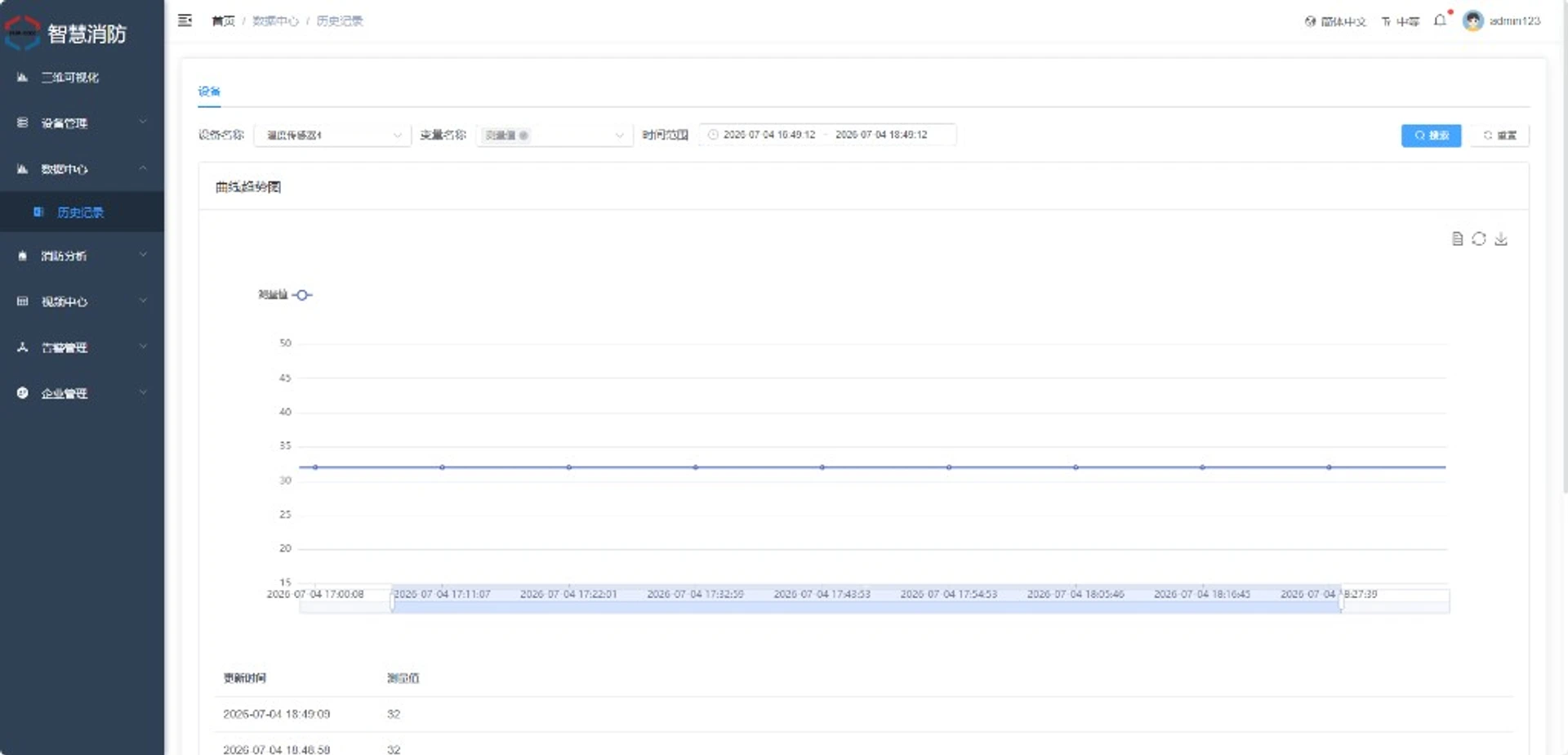Click the 曲线趋势图 panel title
Screen dimensions: 1568x755
(248, 187)
